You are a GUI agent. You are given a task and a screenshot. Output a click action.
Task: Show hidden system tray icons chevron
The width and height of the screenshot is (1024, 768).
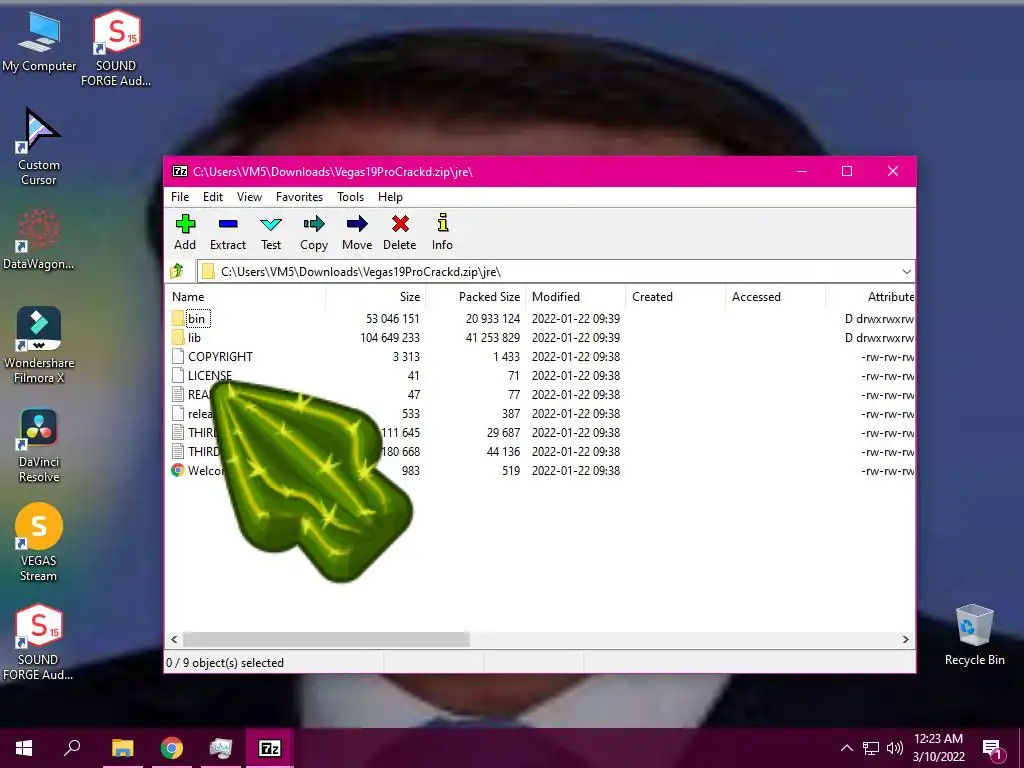pos(846,748)
